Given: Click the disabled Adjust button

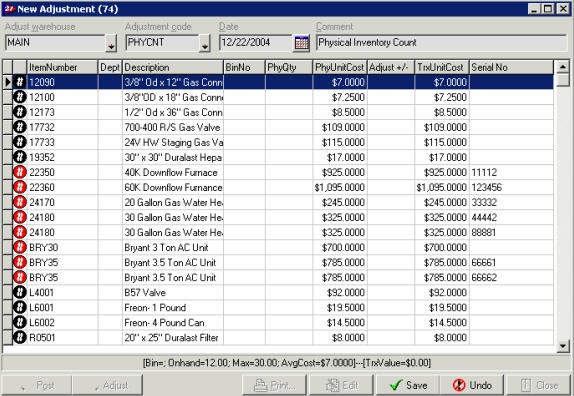Looking at the screenshot, I should pyautogui.click(x=108, y=385).
